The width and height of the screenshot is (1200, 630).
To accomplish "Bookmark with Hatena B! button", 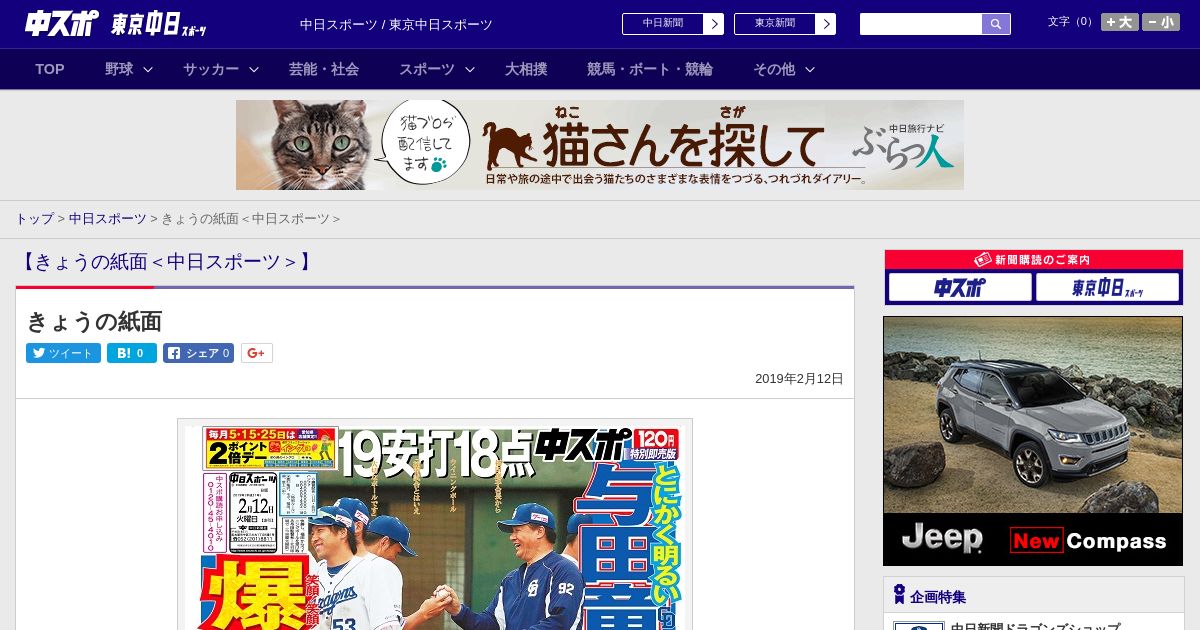I will (132, 353).
